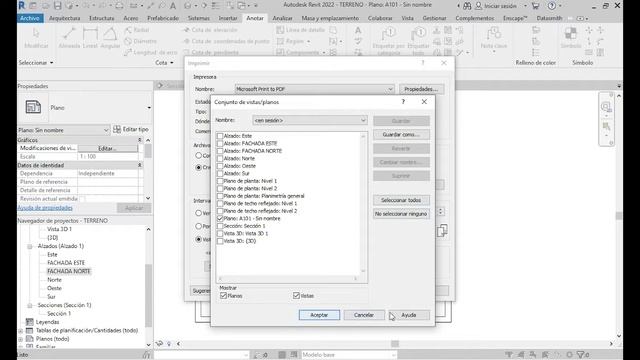
Task: Expand the Planos (todo) tree node
Action: [21, 339]
